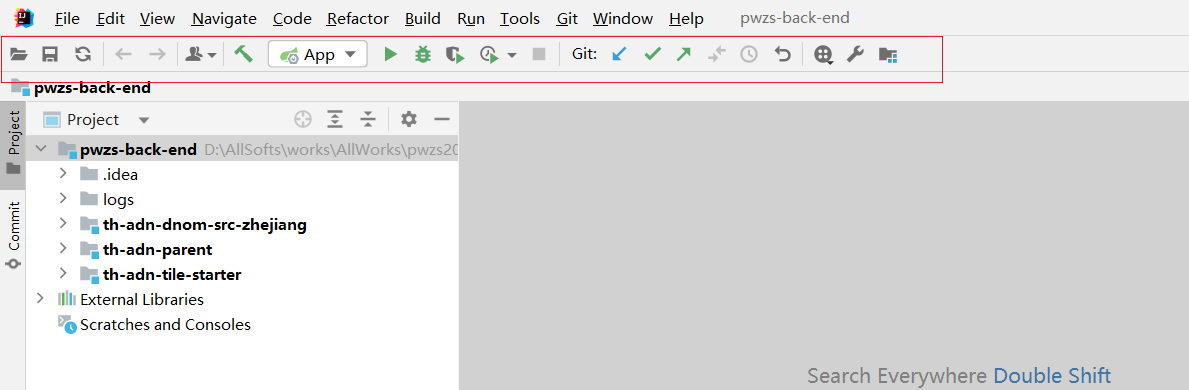Update project with blue Git arrow
This screenshot has height=390, width=1189.
pos(620,55)
